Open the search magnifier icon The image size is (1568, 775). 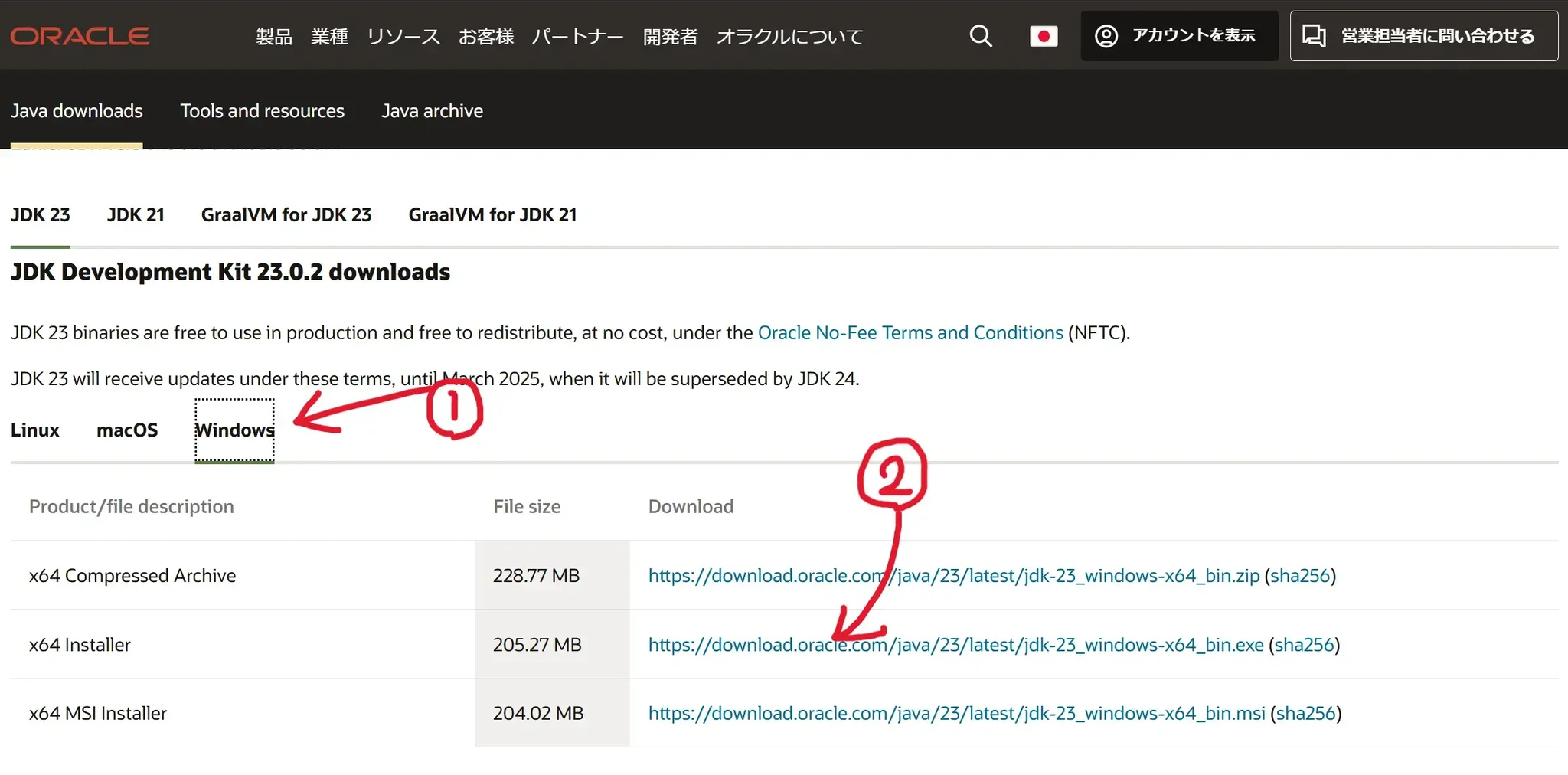[980, 36]
